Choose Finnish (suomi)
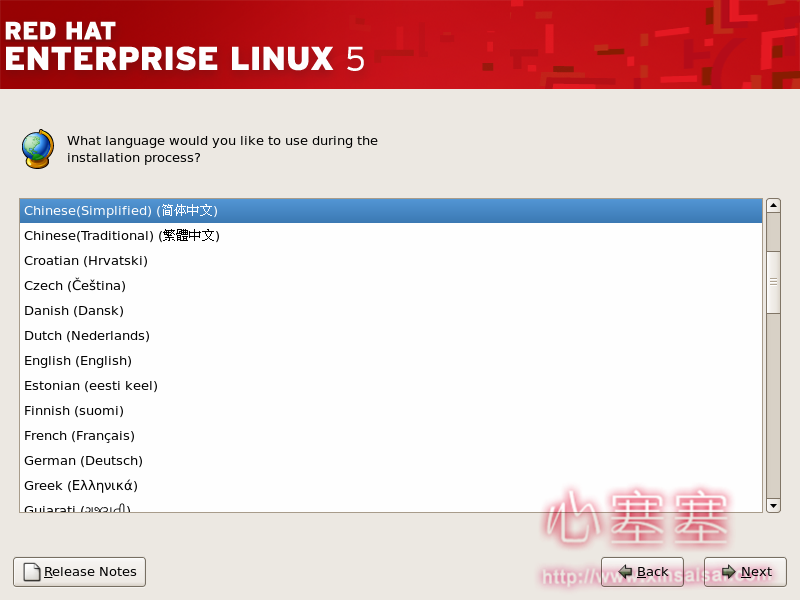This screenshot has width=800, height=600. pos(391,411)
